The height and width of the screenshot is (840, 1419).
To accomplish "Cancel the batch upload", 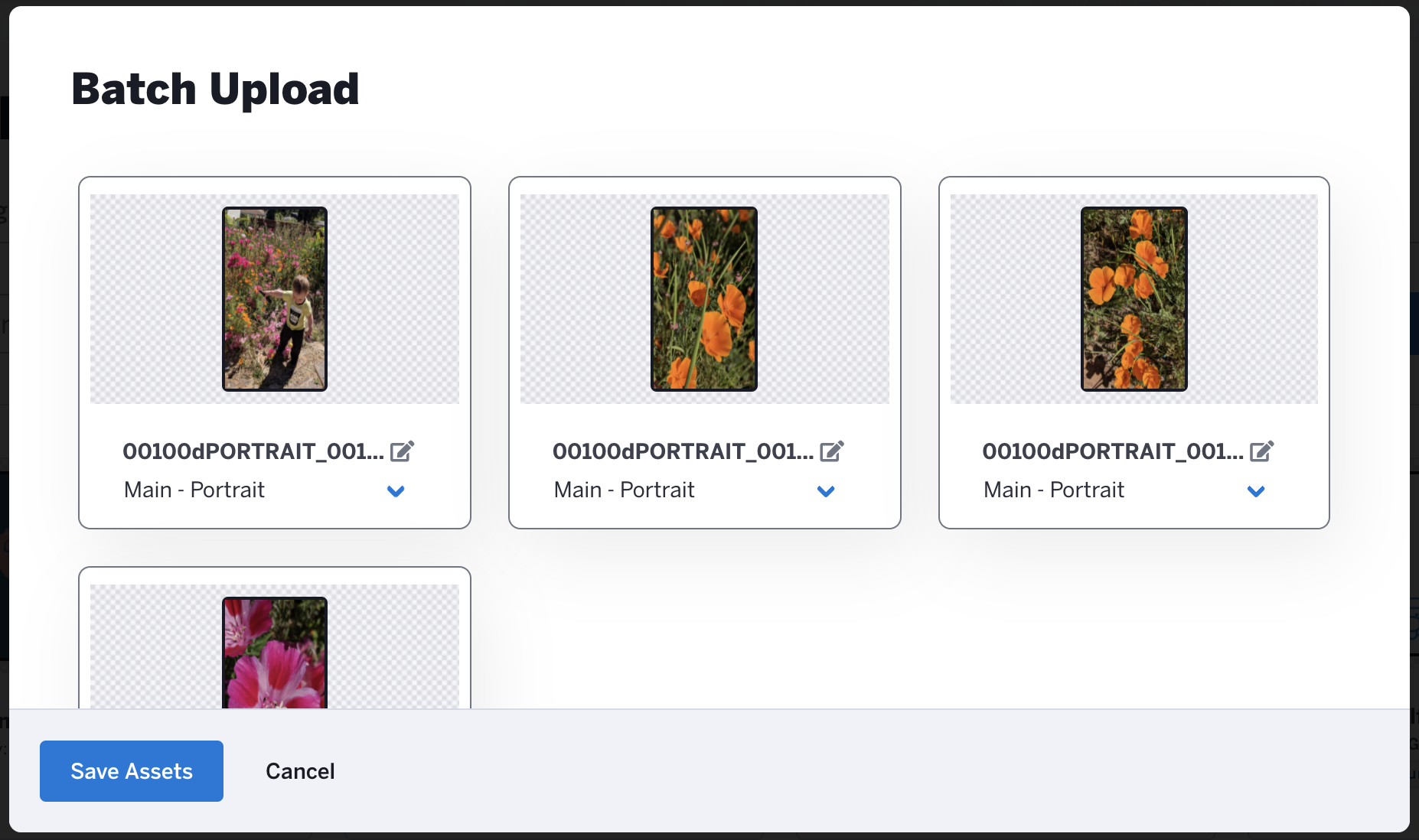I will (300, 771).
